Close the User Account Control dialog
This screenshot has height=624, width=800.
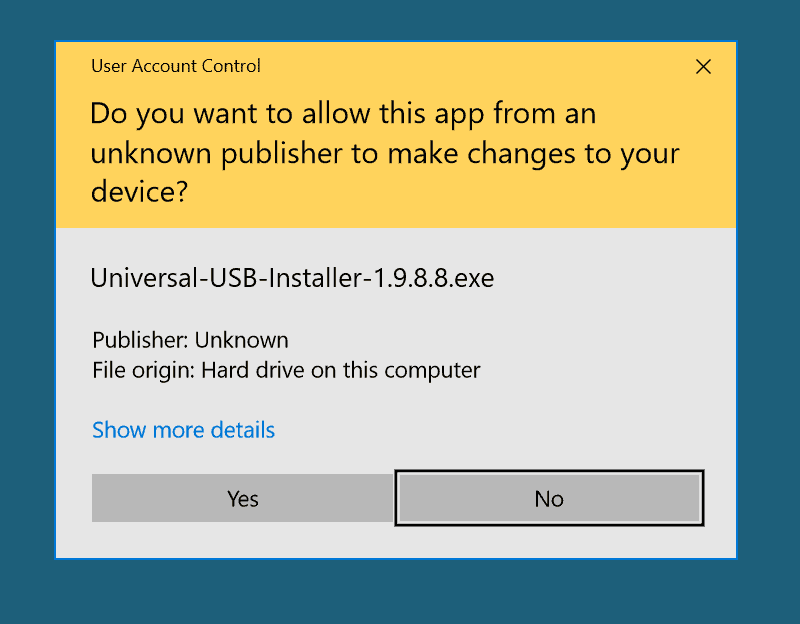coord(703,67)
